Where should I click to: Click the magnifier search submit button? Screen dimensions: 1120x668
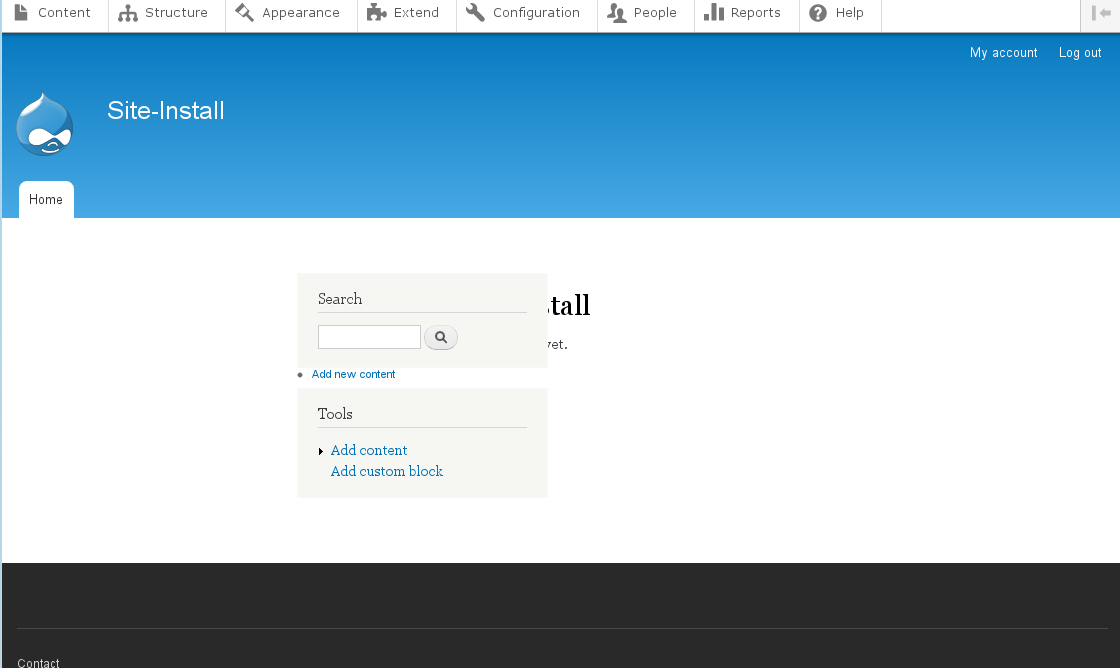pos(441,337)
